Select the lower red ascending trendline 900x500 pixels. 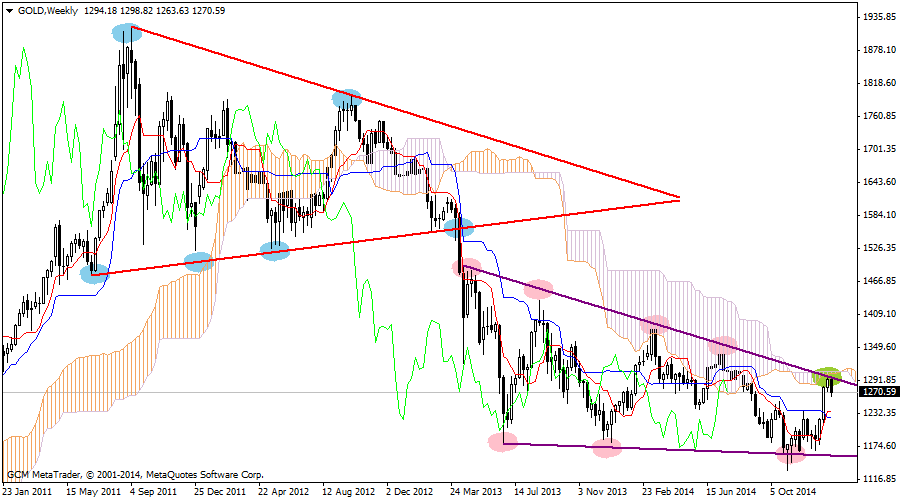[380, 238]
